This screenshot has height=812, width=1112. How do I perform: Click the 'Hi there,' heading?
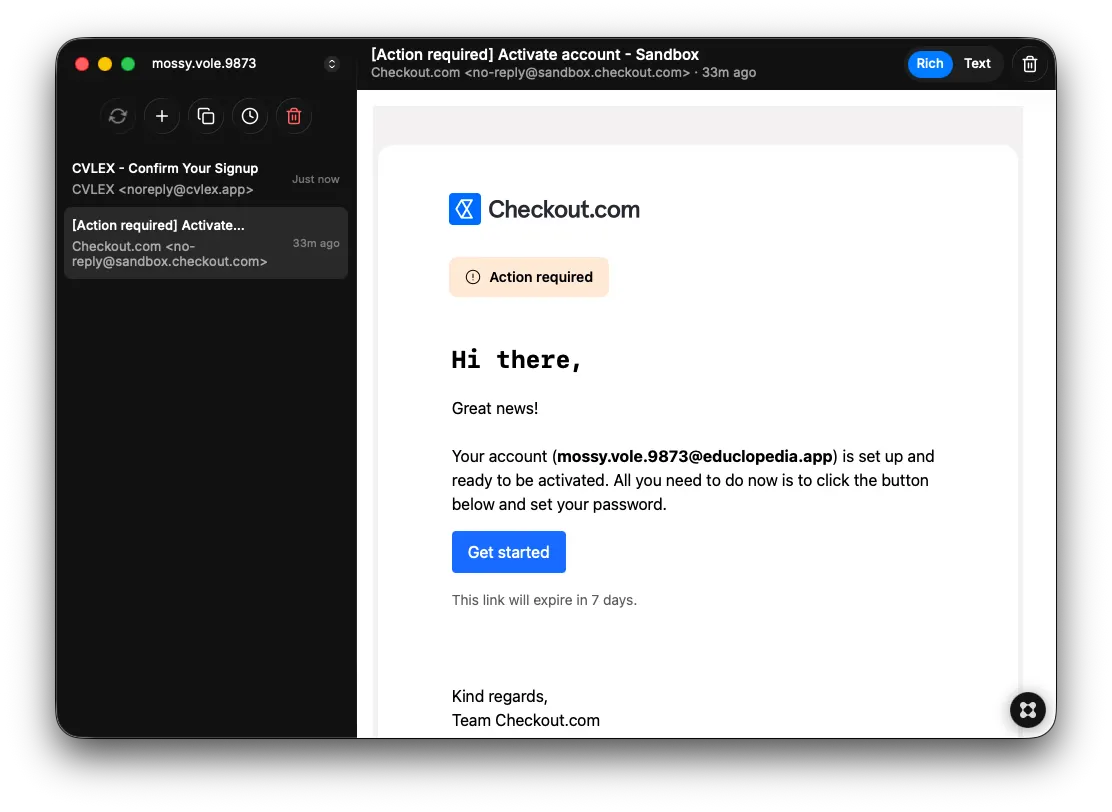pyautogui.click(x=516, y=360)
